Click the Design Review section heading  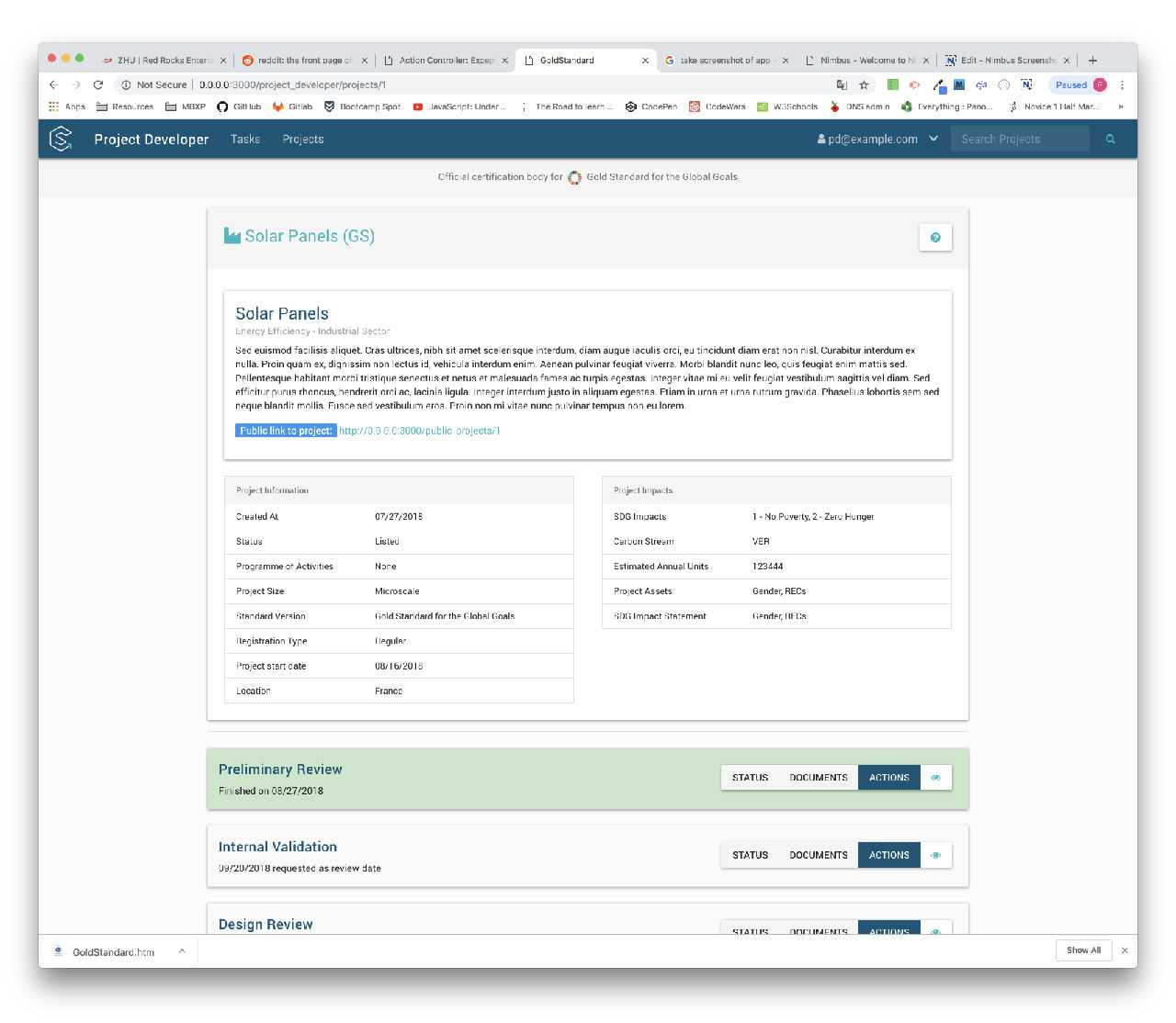point(266,925)
